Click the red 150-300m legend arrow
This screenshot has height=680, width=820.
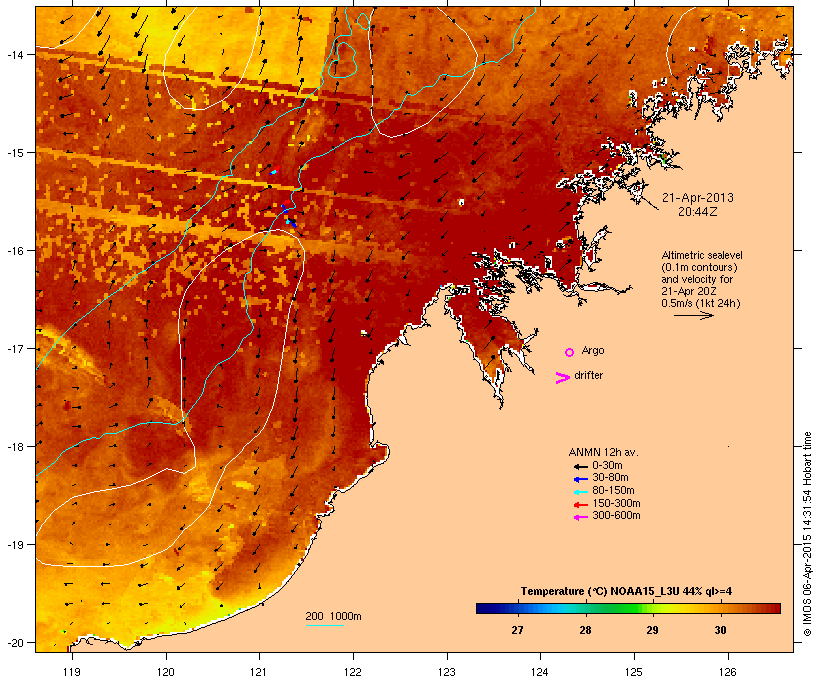580,504
